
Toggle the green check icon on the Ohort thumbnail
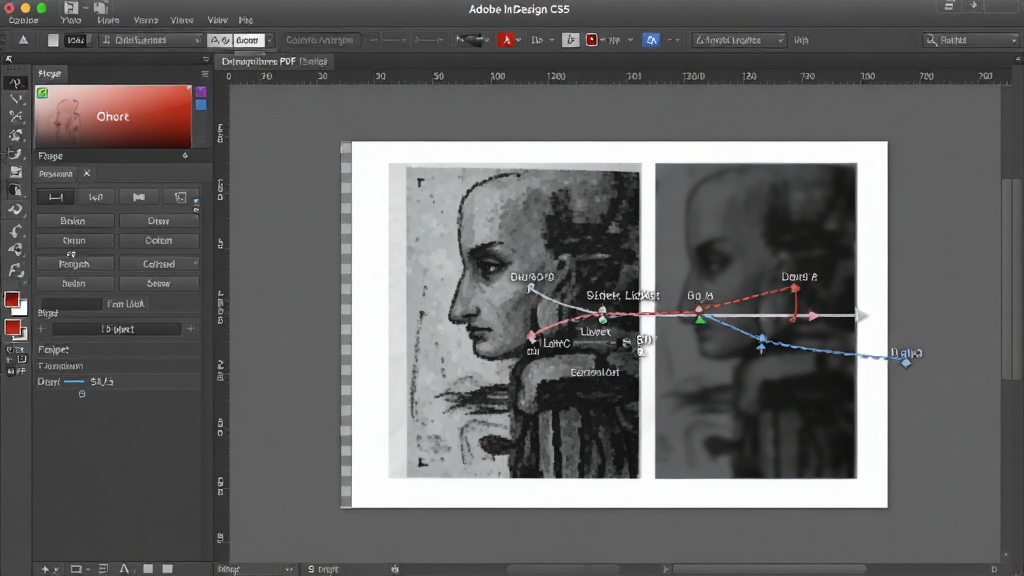[42, 93]
